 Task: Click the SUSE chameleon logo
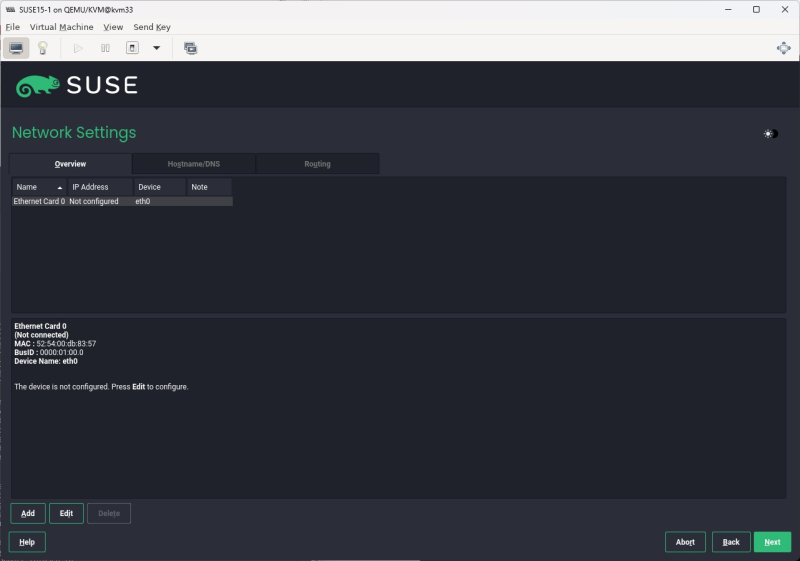click(x=37, y=86)
